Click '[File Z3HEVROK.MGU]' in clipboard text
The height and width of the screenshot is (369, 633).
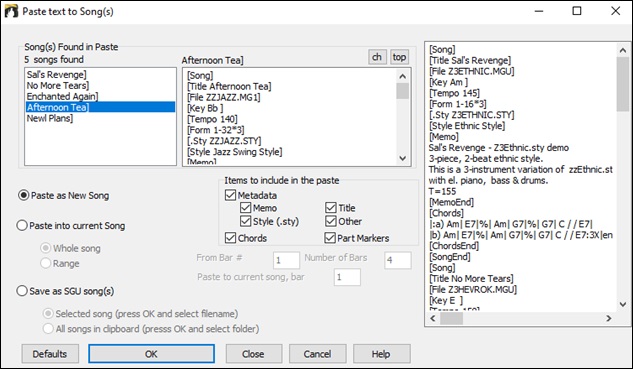[x=473, y=289]
